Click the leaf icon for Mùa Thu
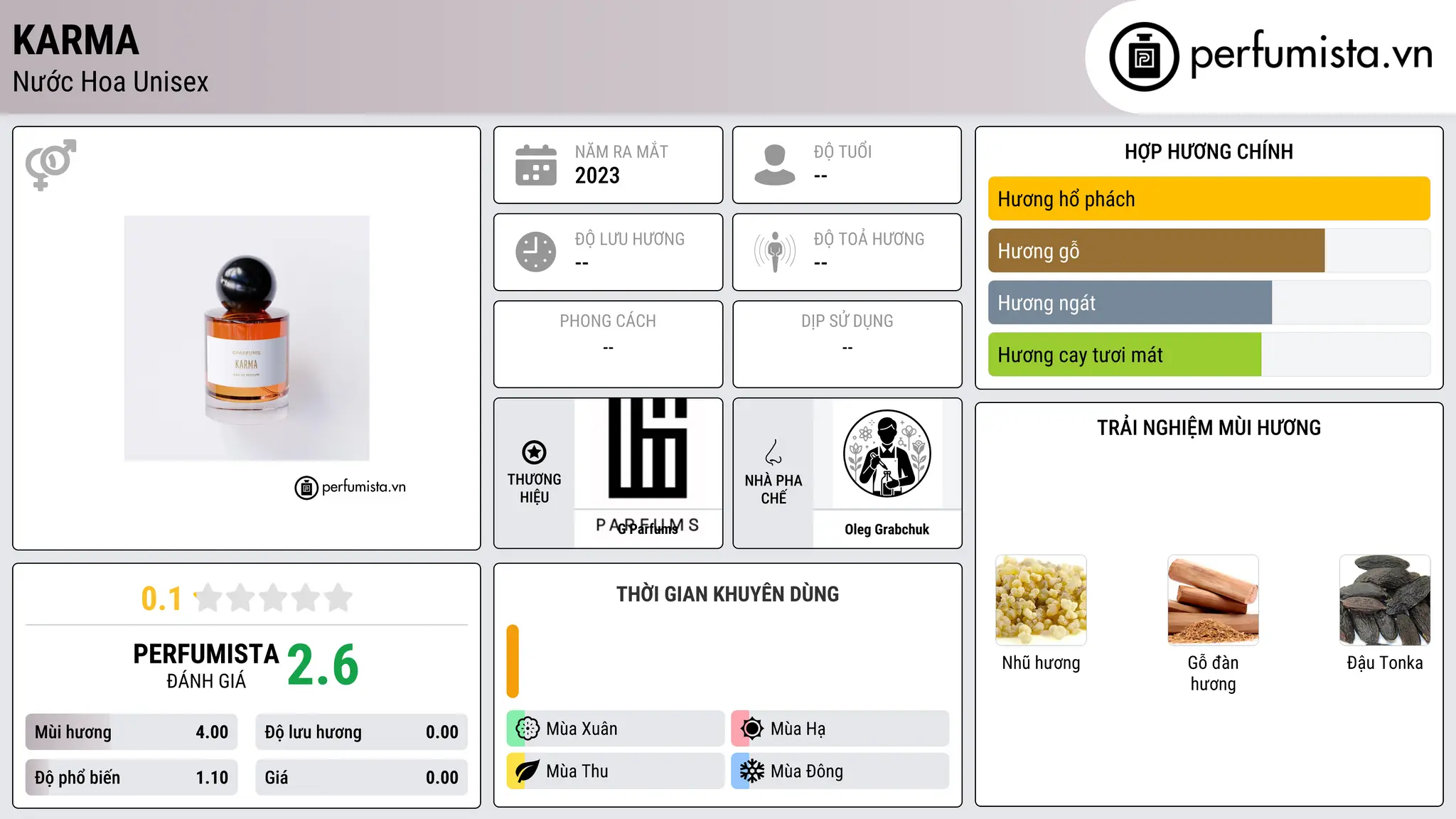This screenshot has height=819, width=1456. (x=528, y=771)
